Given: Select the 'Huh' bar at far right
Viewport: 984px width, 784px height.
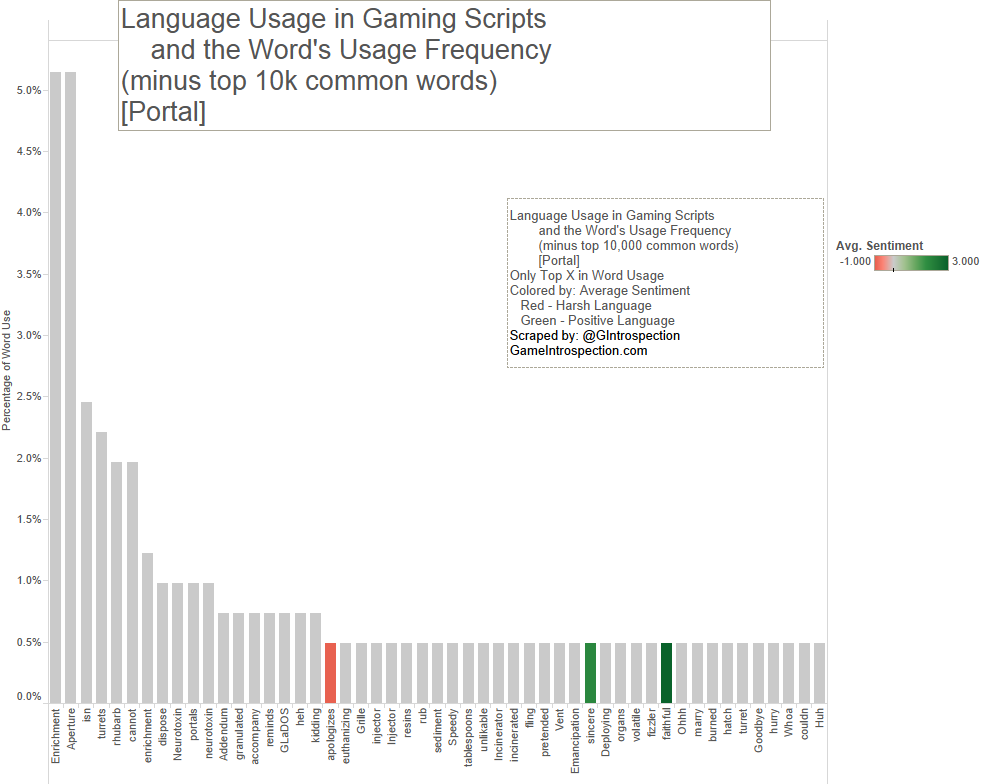Looking at the screenshot, I should 819,672.
